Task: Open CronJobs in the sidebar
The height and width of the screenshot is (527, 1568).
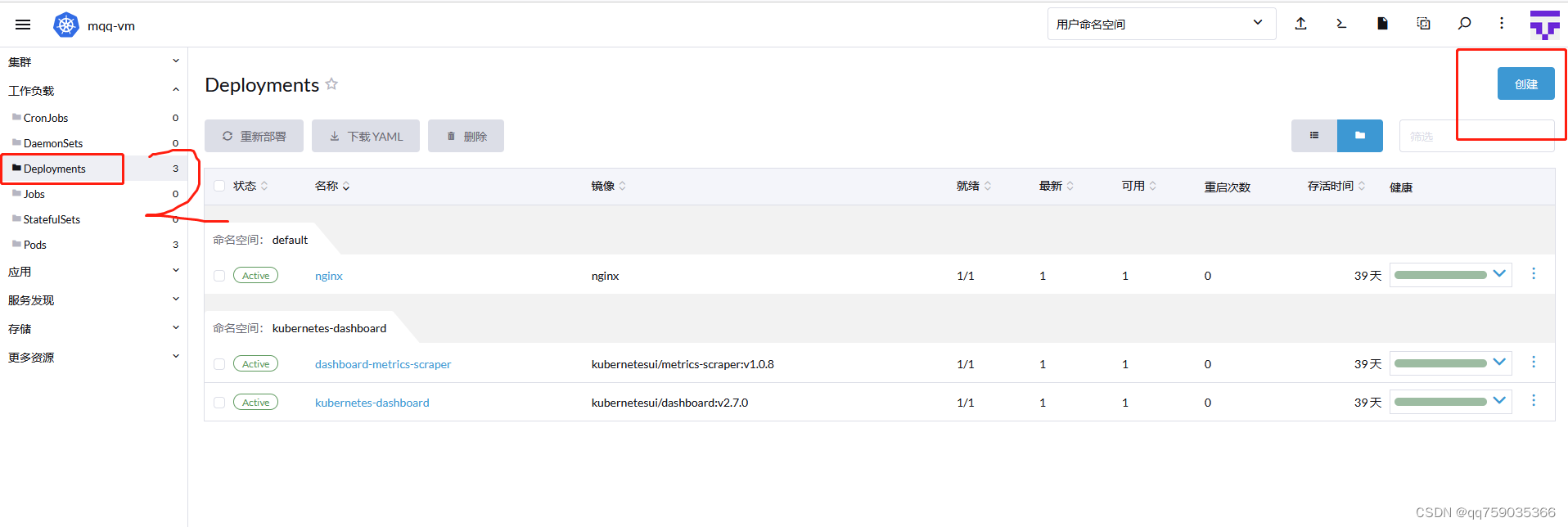Action: [46, 118]
